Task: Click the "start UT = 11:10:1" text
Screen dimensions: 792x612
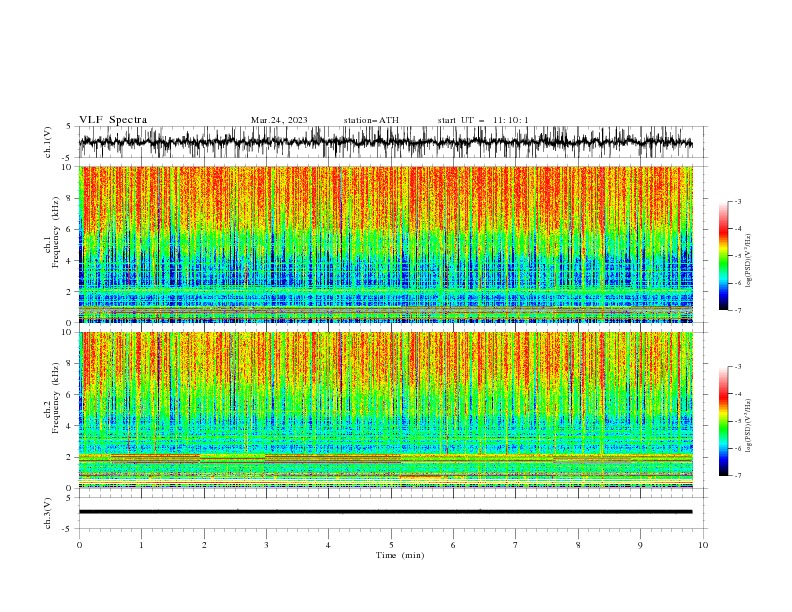Action: tap(483, 120)
